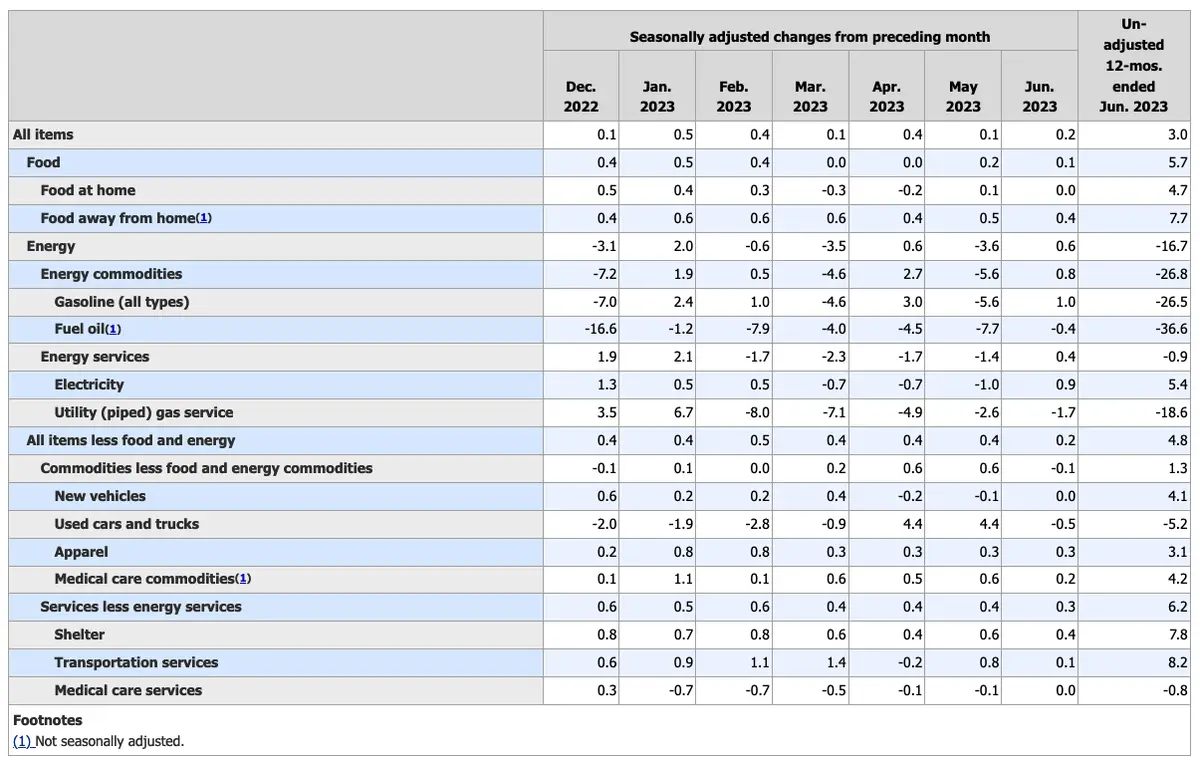
Task: Click the seasonally adjusted changes header
Action: (x=810, y=37)
